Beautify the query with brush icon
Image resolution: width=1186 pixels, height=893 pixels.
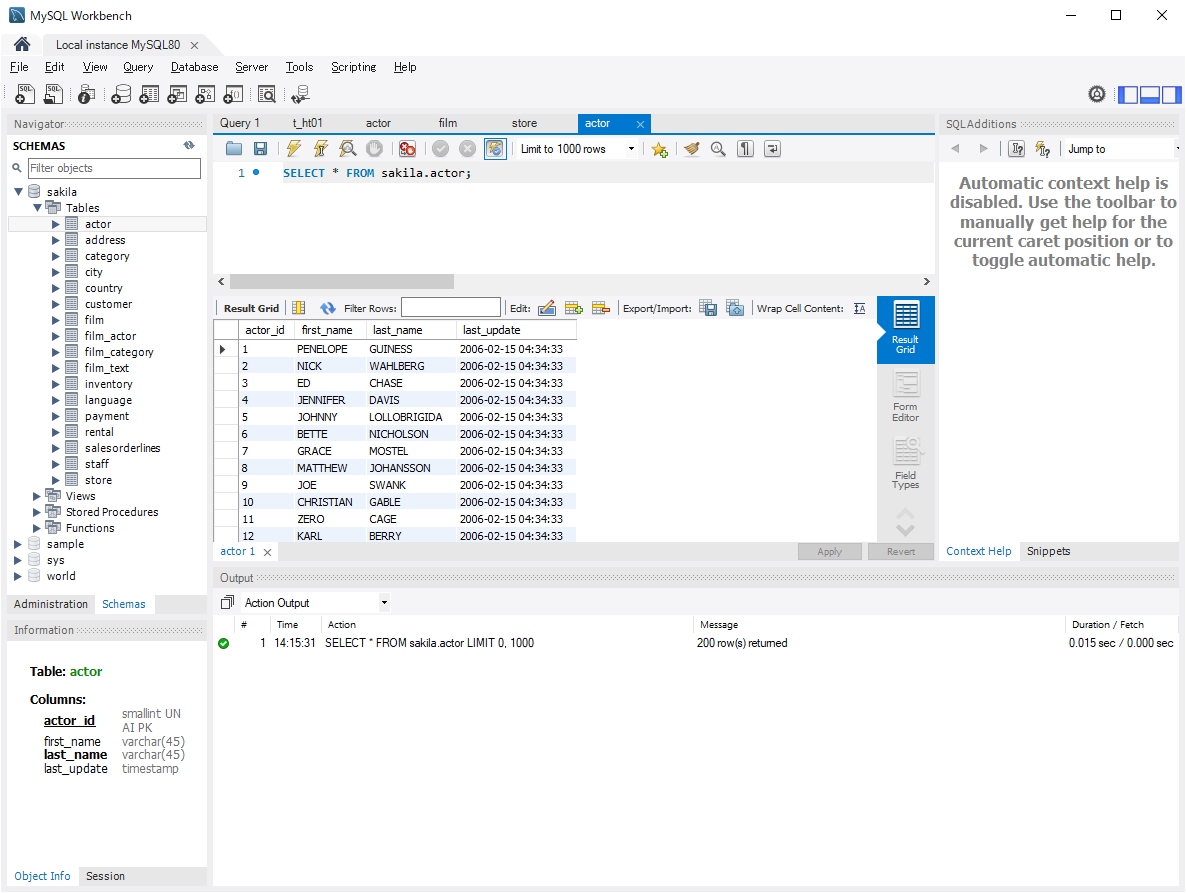tap(691, 149)
